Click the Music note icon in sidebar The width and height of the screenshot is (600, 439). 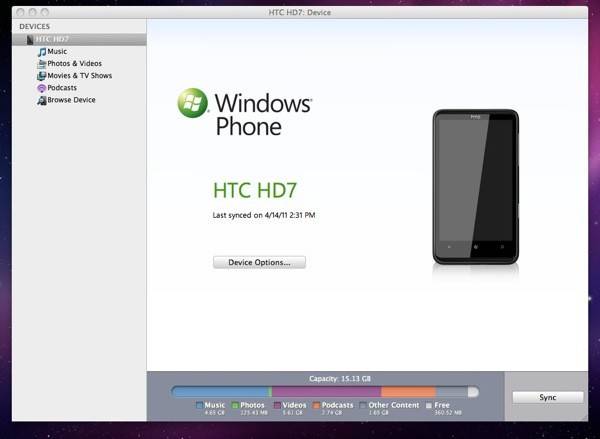click(x=42, y=52)
